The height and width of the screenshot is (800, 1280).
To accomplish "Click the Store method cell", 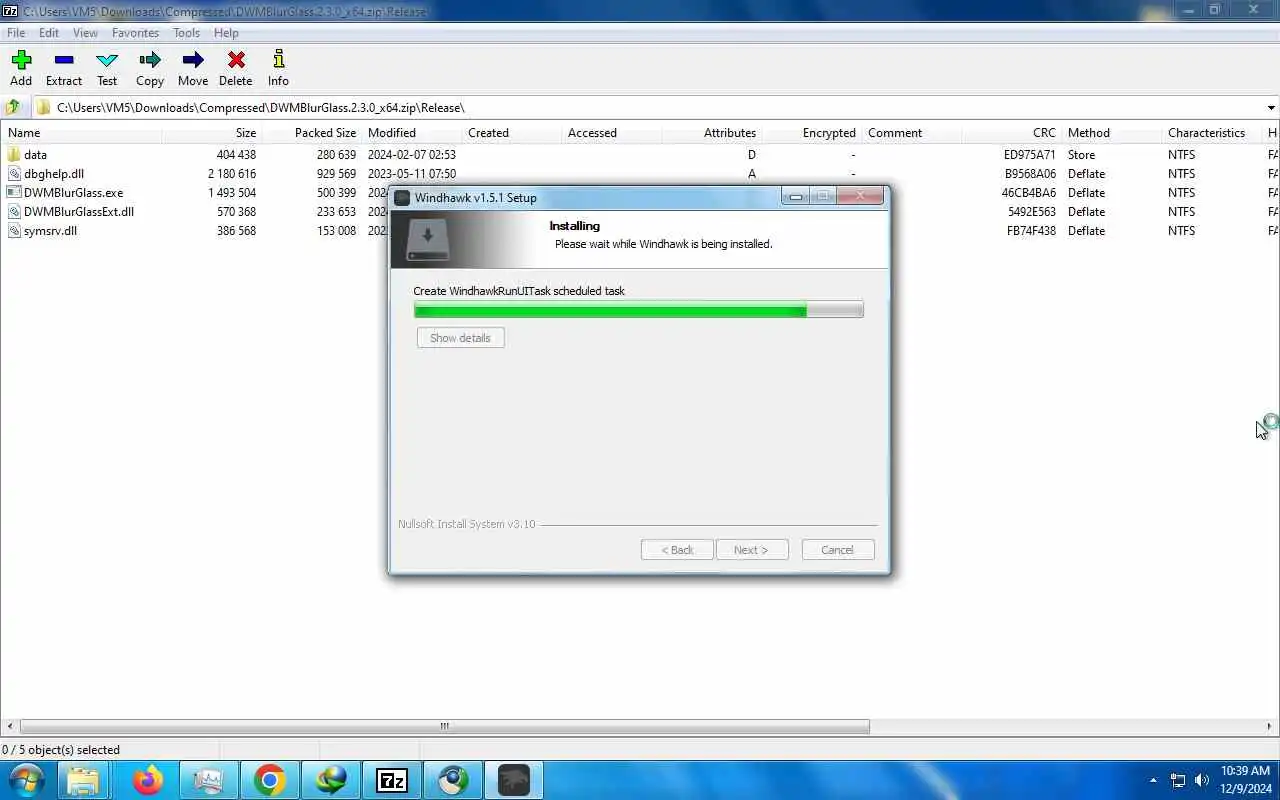I will [1081, 155].
